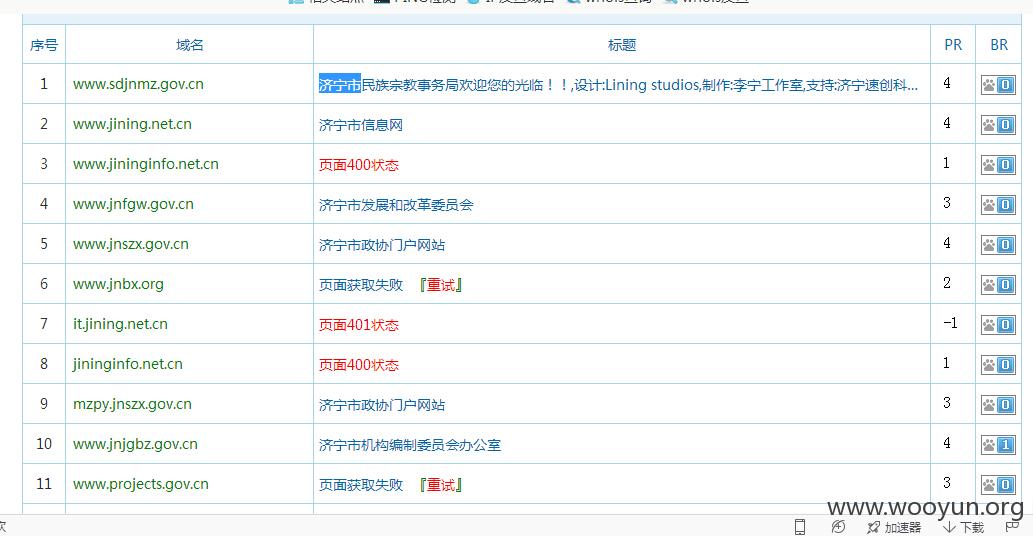Click 页面401状态 in it.jining.net.cn row

tap(359, 325)
